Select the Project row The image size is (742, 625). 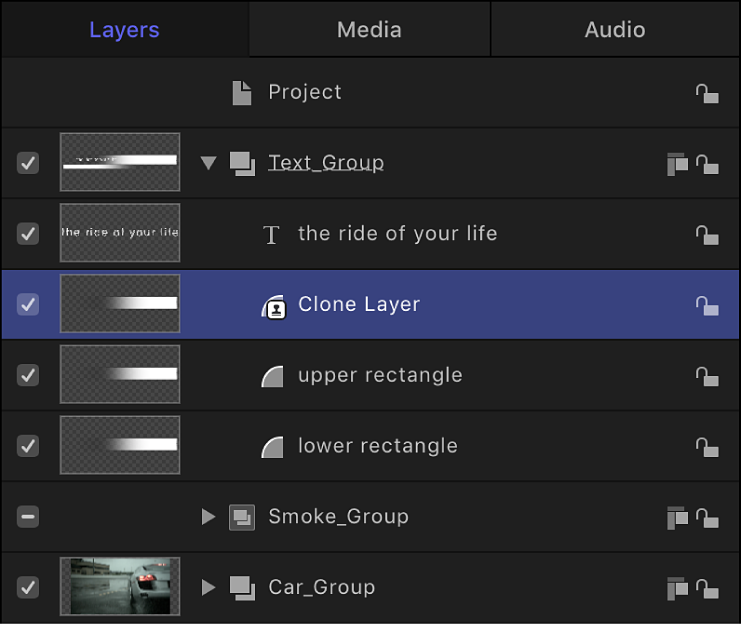click(305, 92)
